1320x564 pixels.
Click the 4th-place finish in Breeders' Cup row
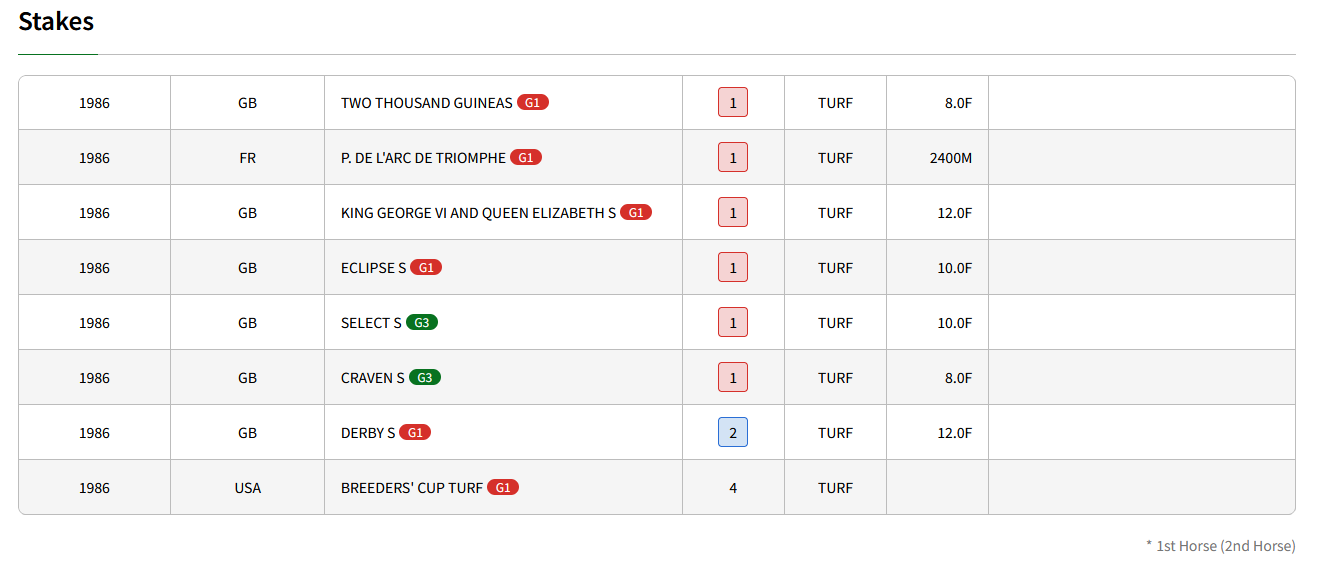point(733,488)
